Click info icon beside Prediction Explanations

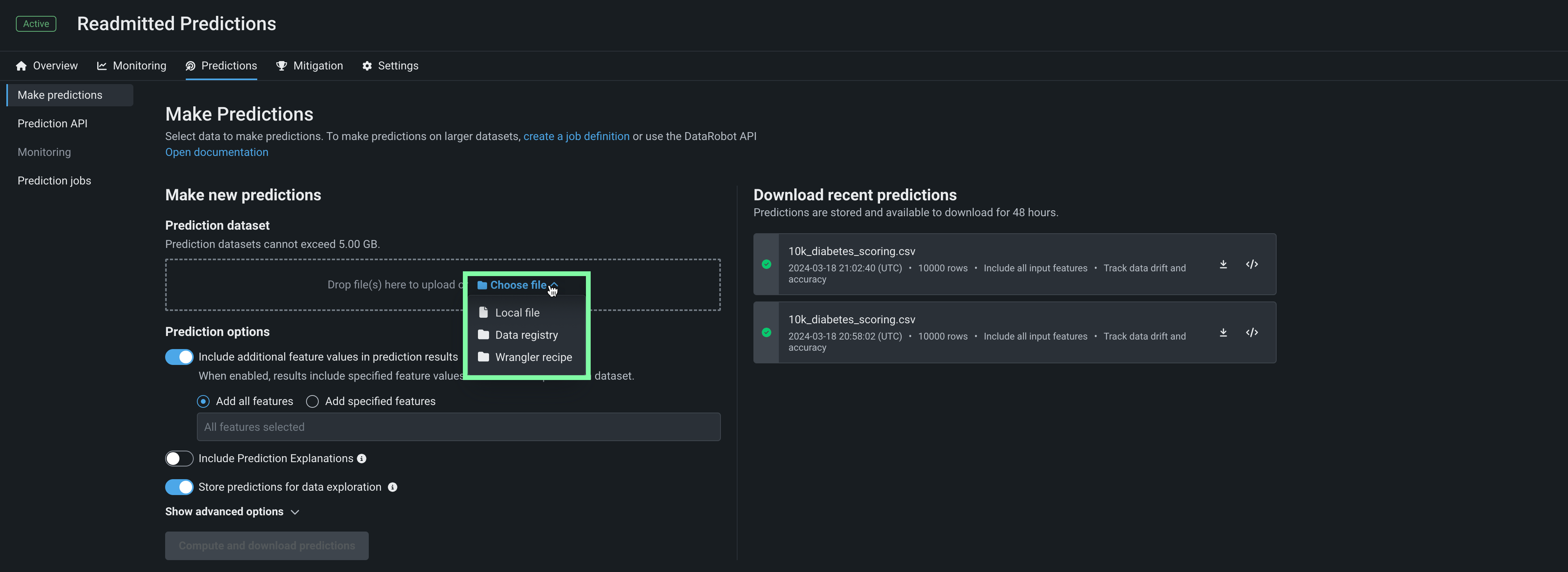(x=362, y=459)
